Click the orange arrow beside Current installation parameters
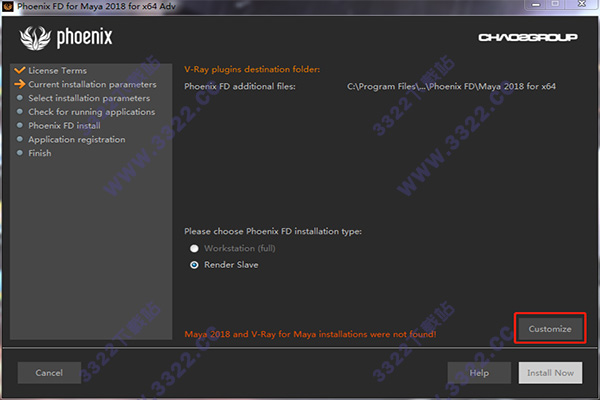The height and width of the screenshot is (400, 600). [x=20, y=84]
